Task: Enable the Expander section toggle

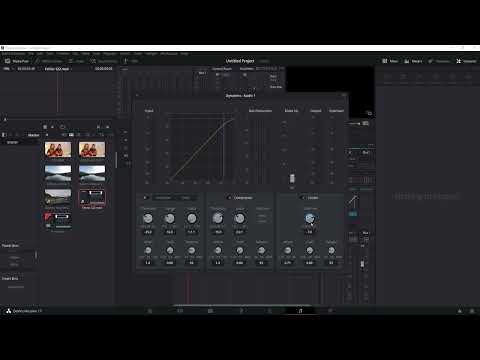Action: 145,198
